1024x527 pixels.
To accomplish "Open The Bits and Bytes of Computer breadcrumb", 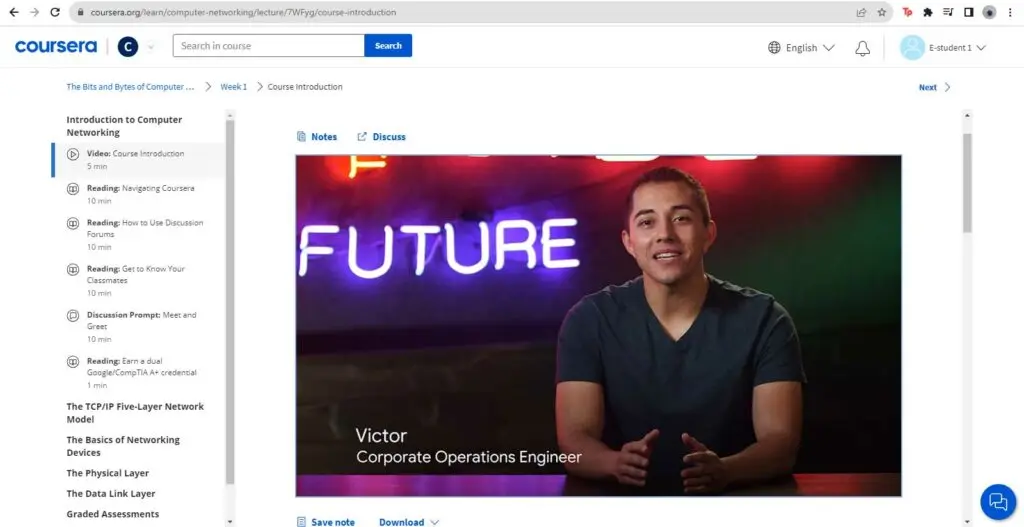I will click(131, 87).
